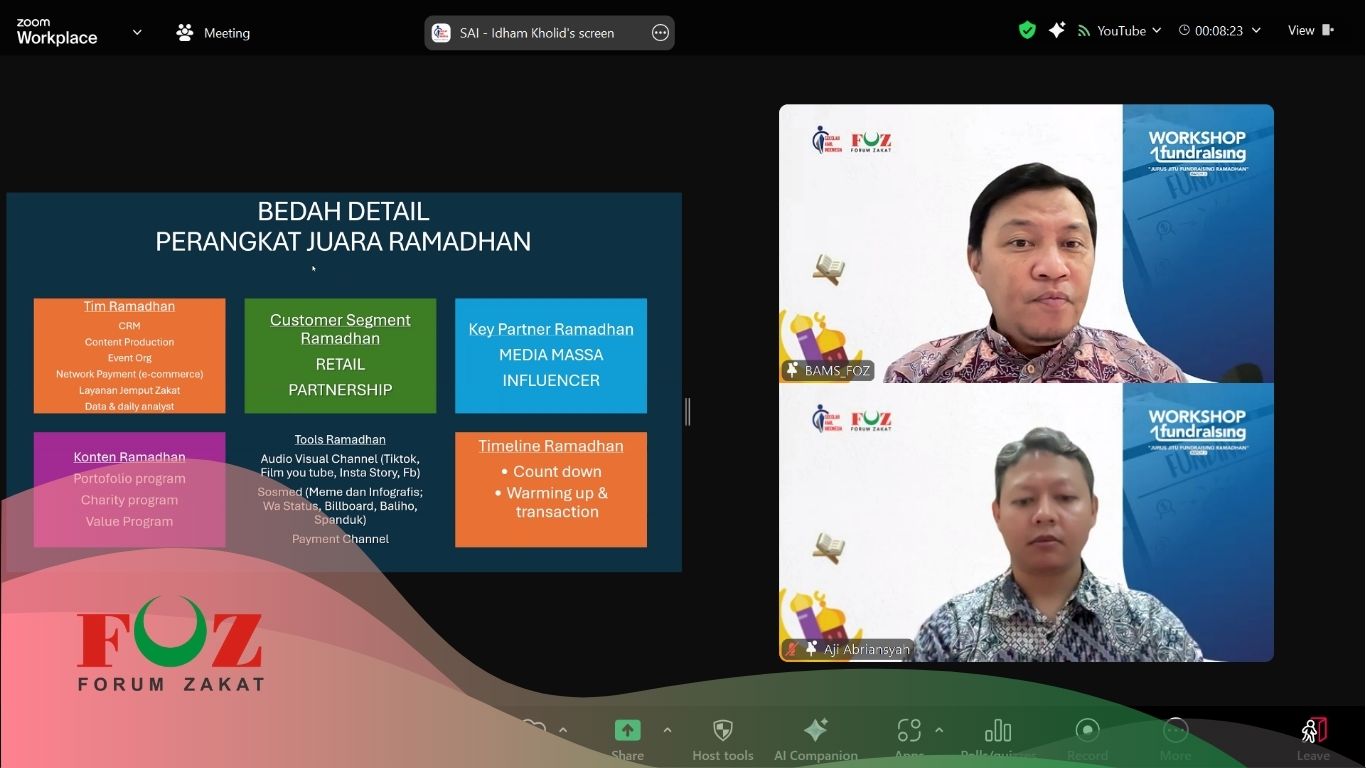
Task: Click the handle between shared screen and videos
Action: click(687, 411)
